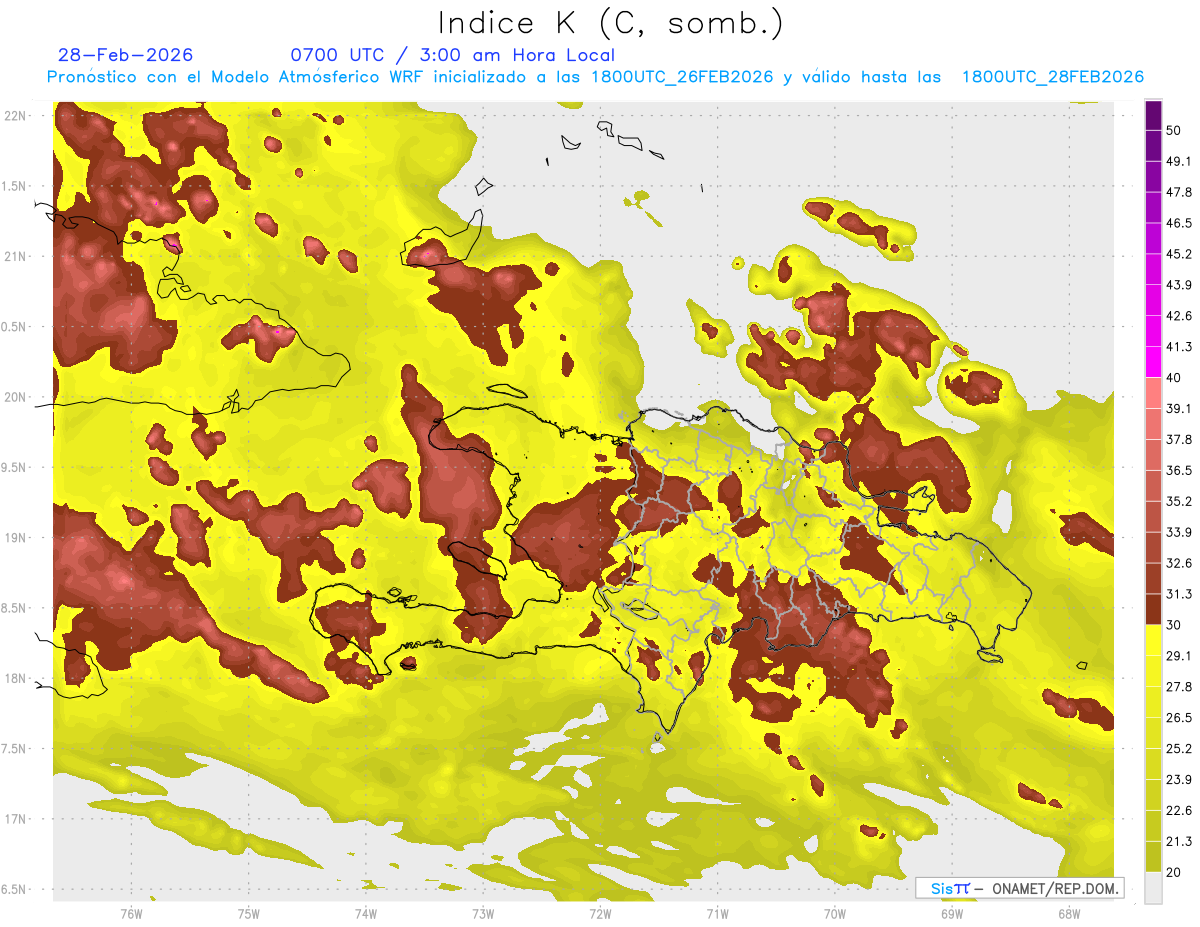Click the "17N" latitude label
The image size is (1200, 927).
tap(16, 818)
